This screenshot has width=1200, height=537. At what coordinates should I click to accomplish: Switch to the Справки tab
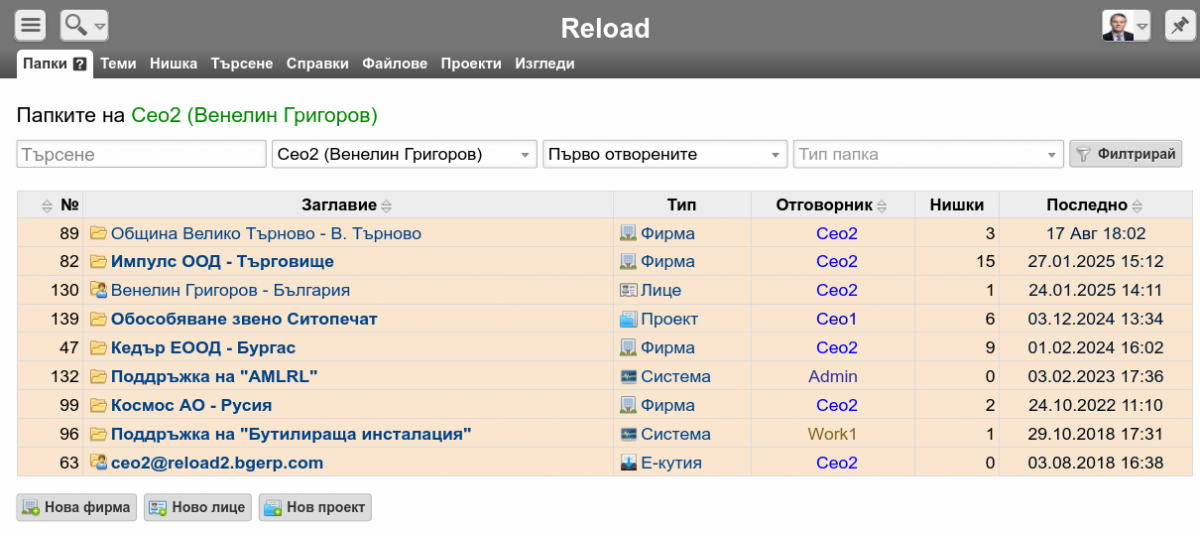[317, 64]
